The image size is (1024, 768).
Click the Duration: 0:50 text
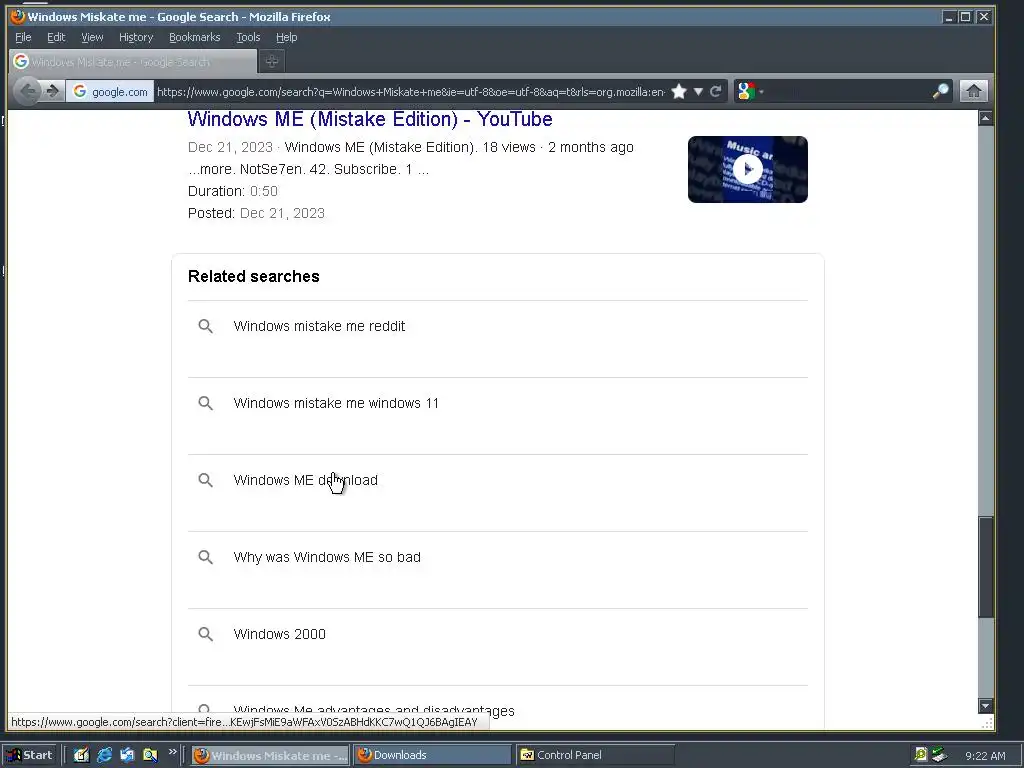tap(232, 191)
